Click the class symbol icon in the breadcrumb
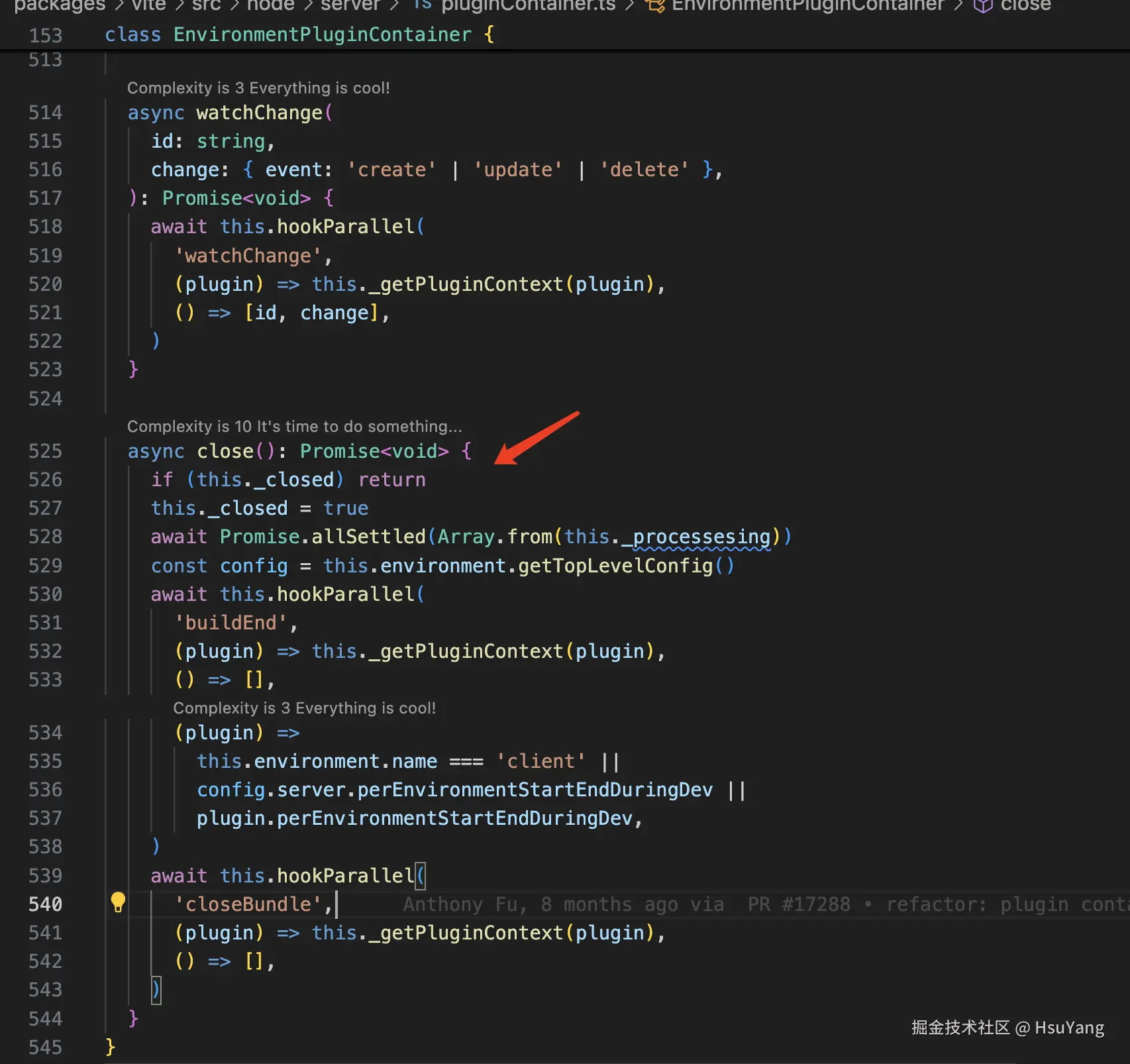This screenshot has height=1064, width=1130. (x=655, y=5)
